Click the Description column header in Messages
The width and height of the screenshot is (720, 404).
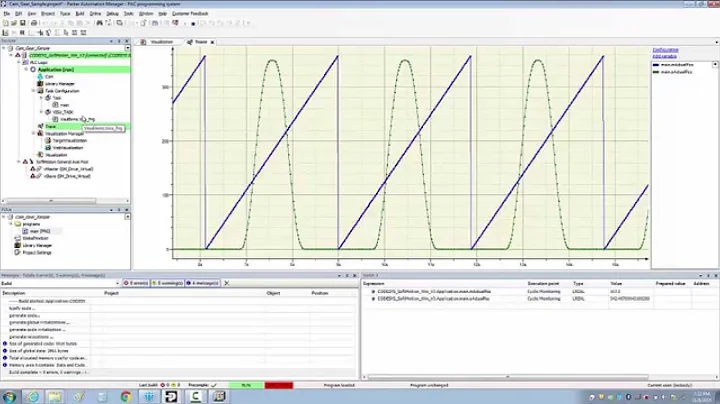[x=14, y=293]
